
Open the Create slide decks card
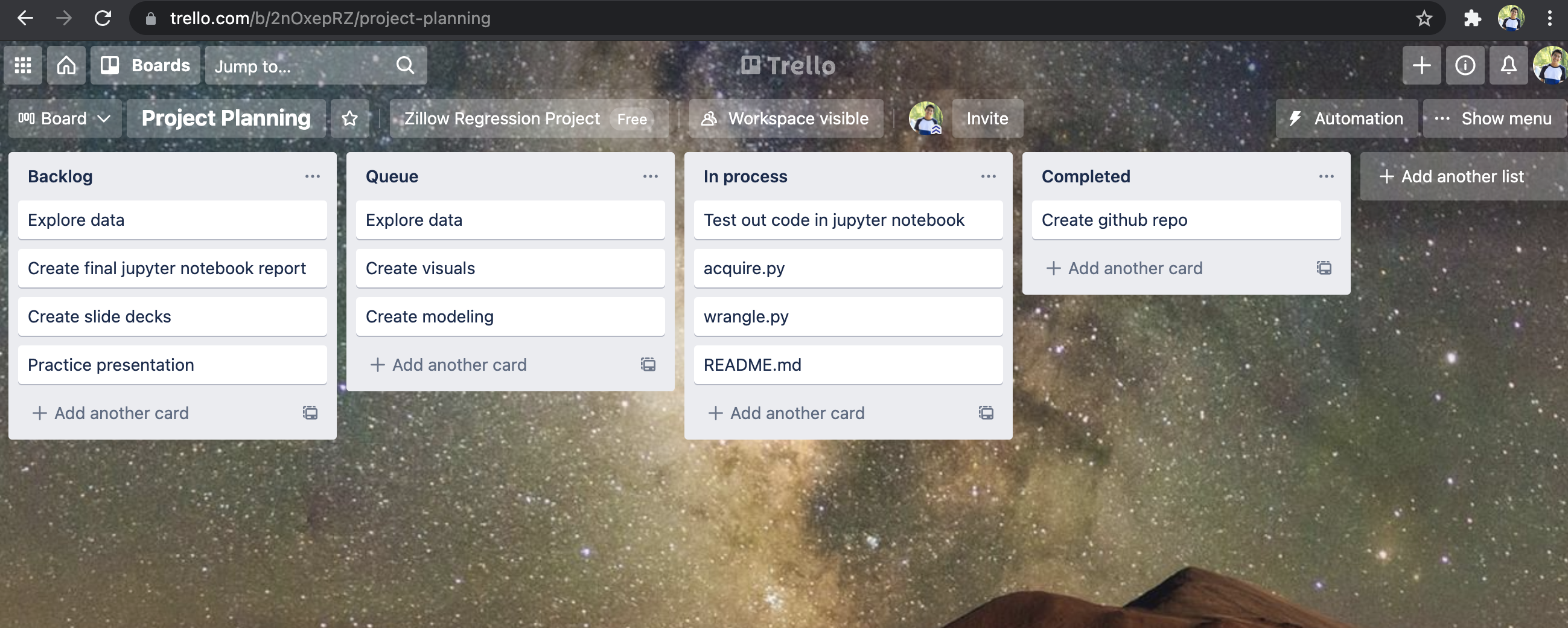pos(172,316)
